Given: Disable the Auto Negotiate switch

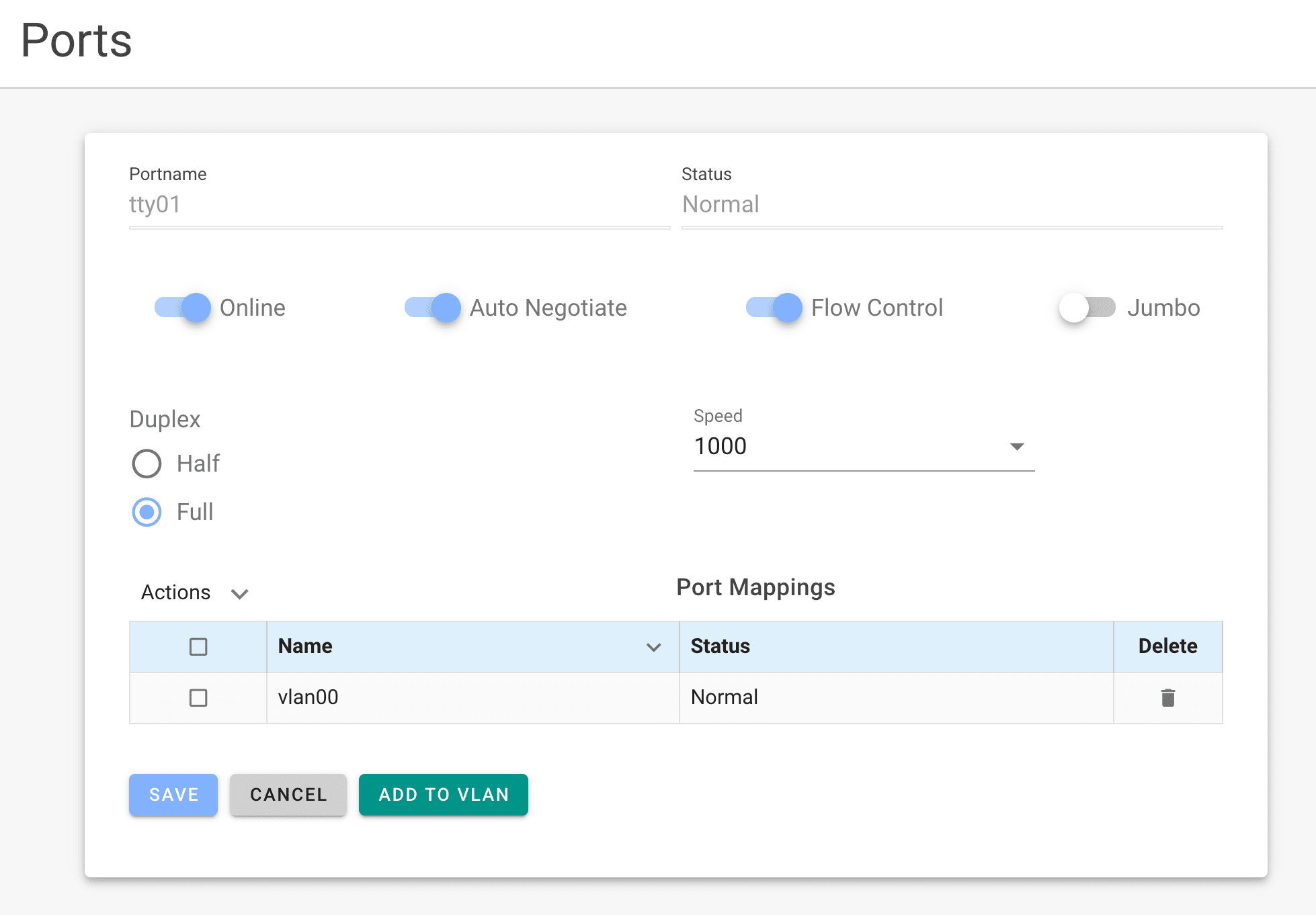Looking at the screenshot, I should click(x=433, y=308).
